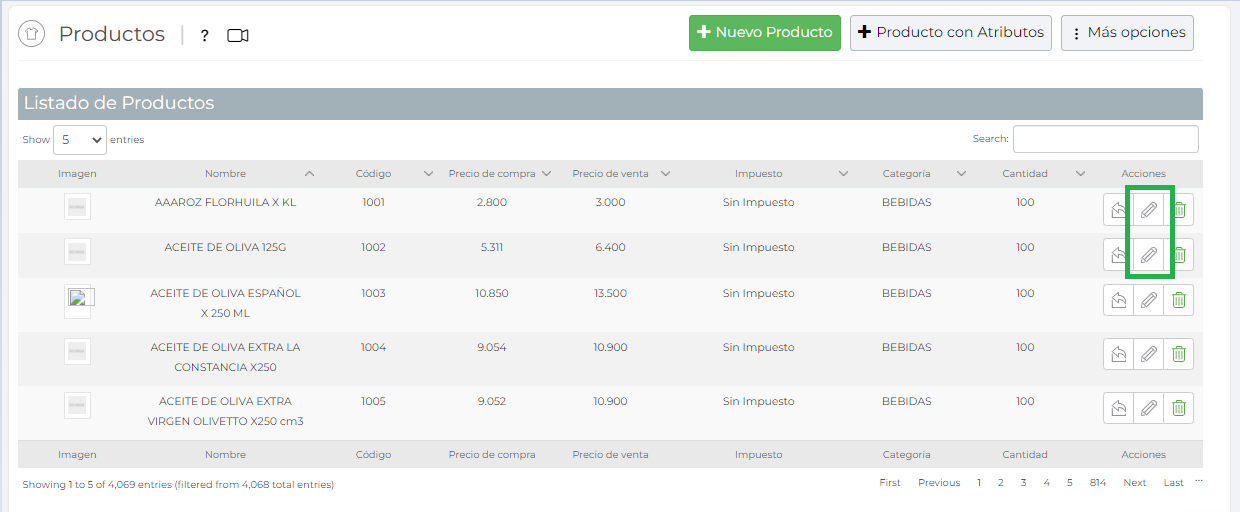
Task: Click the Productos shirt logo icon
Action: 32,34
